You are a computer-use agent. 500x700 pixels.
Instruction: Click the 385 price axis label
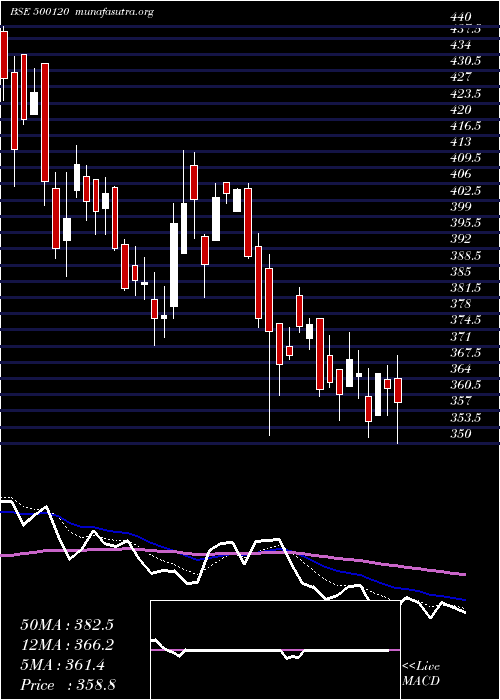coord(461,271)
